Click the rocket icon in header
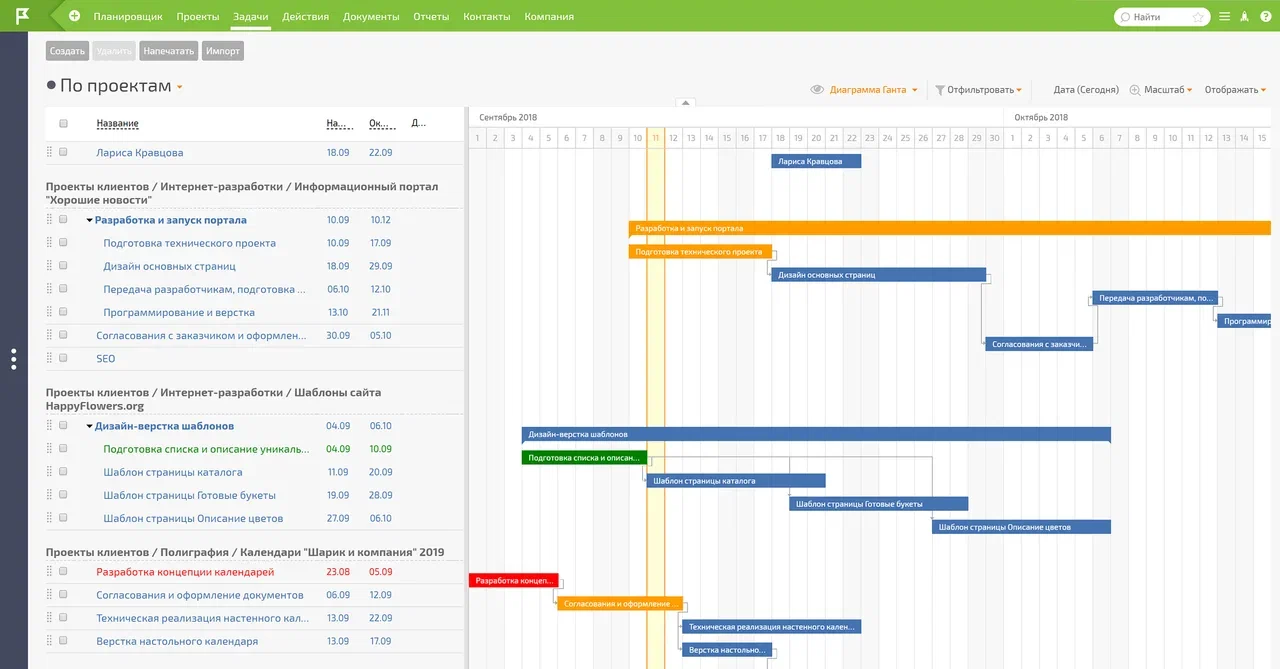The height and width of the screenshot is (669, 1280). (x=1245, y=17)
